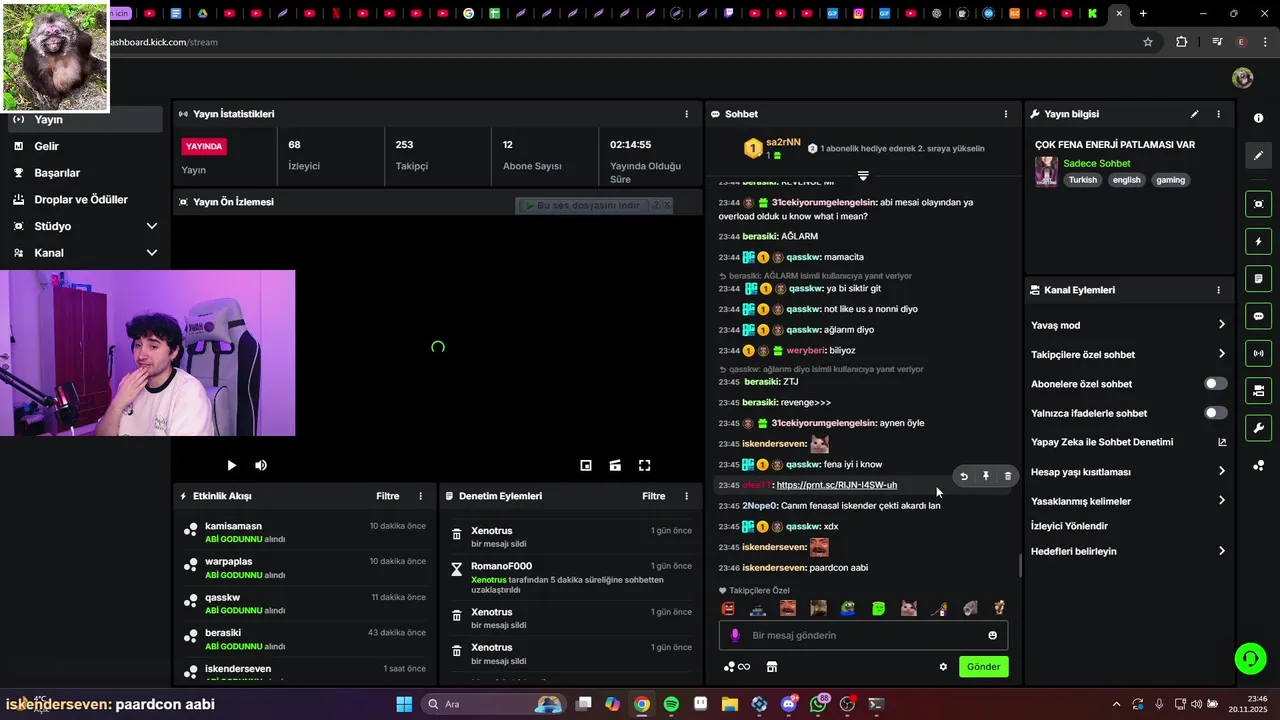Screen dimensions: 1280x720
Task: Toggle the note widget icon in right rail
Action: (1258, 279)
